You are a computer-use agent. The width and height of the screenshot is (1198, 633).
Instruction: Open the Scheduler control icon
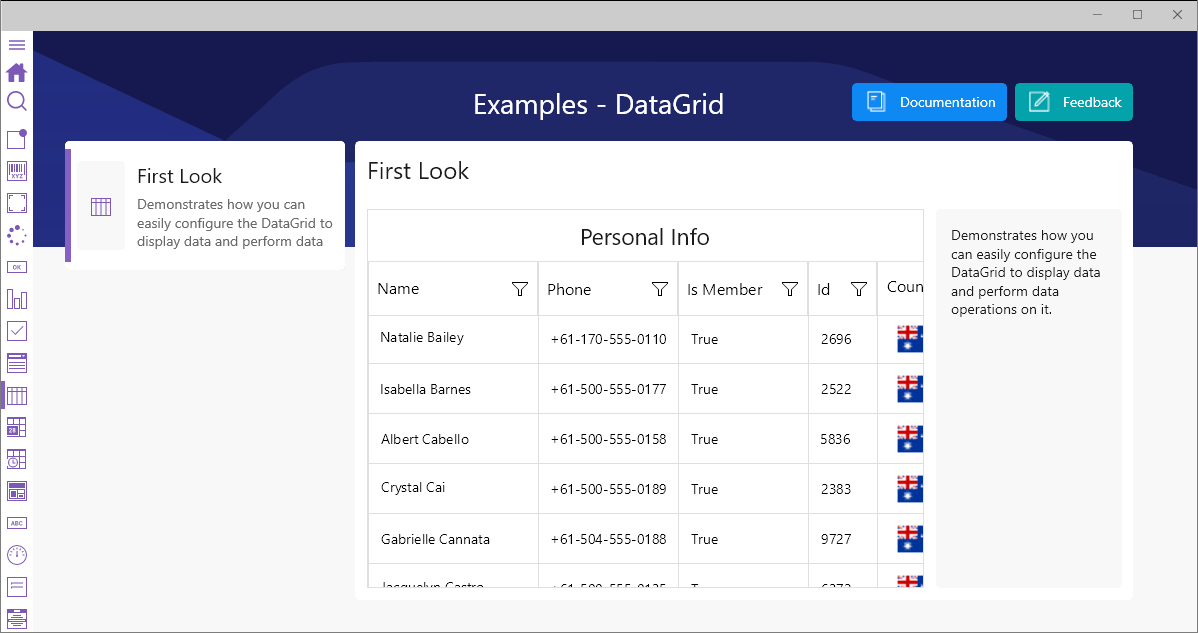[17, 459]
